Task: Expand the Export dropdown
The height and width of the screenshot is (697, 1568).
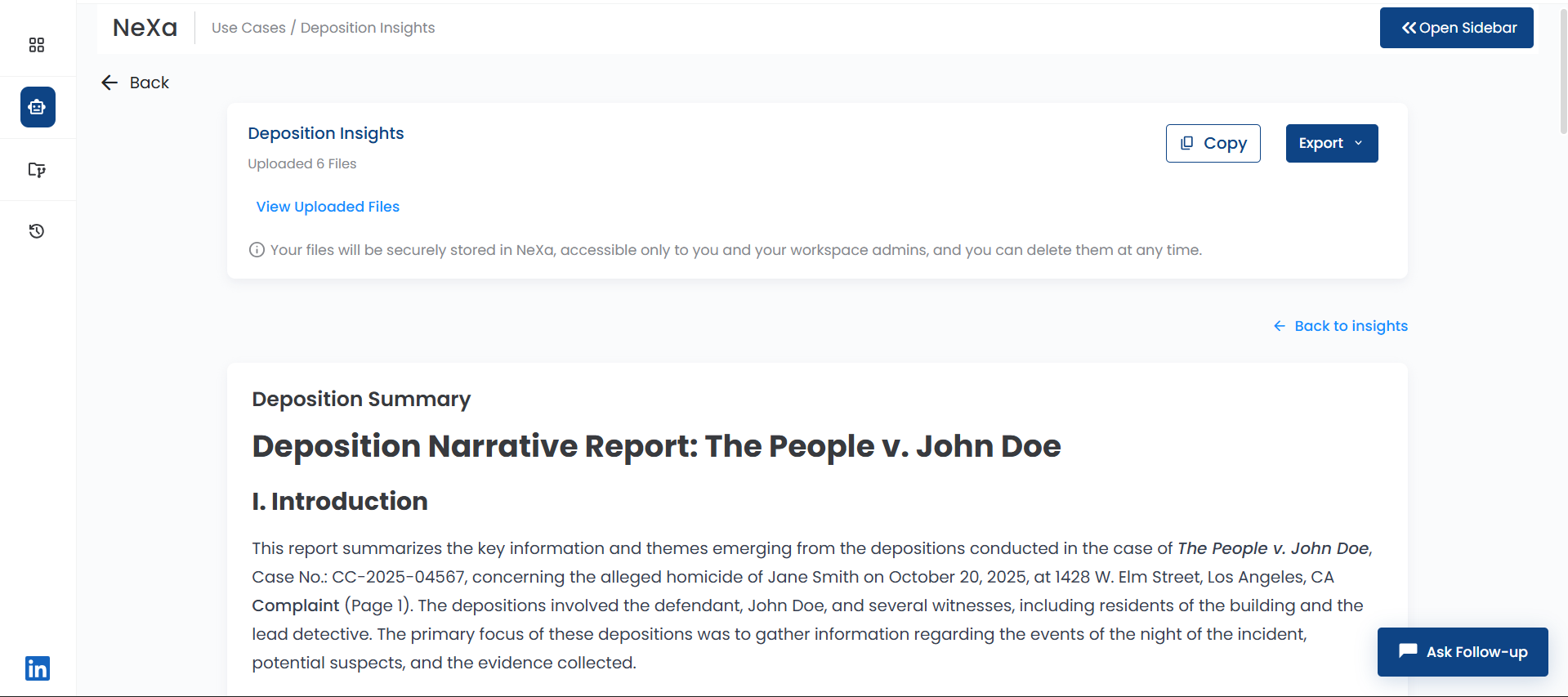Action: click(x=1331, y=143)
